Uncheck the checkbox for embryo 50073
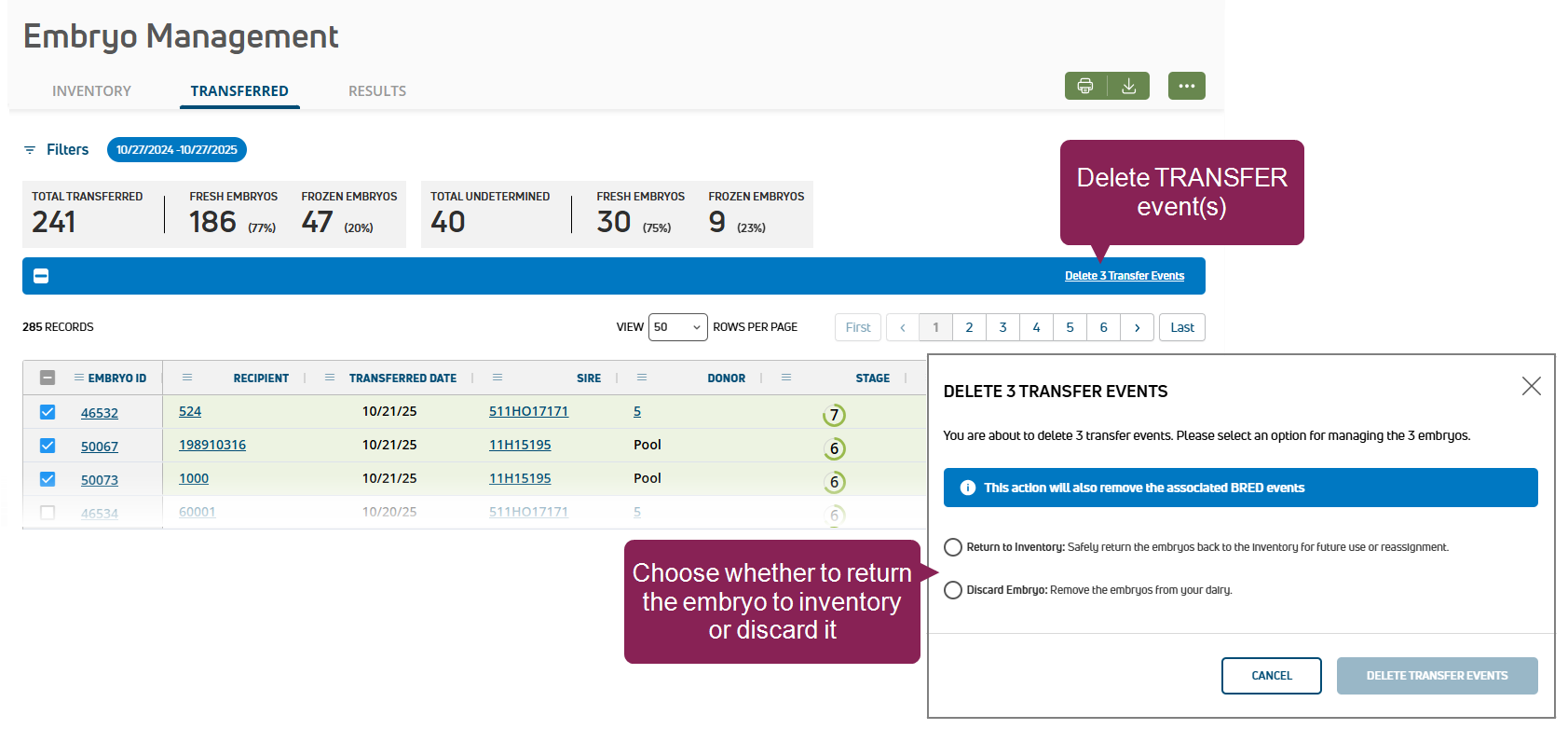Image resolution: width=1568 pixels, height=729 pixels. click(48, 479)
